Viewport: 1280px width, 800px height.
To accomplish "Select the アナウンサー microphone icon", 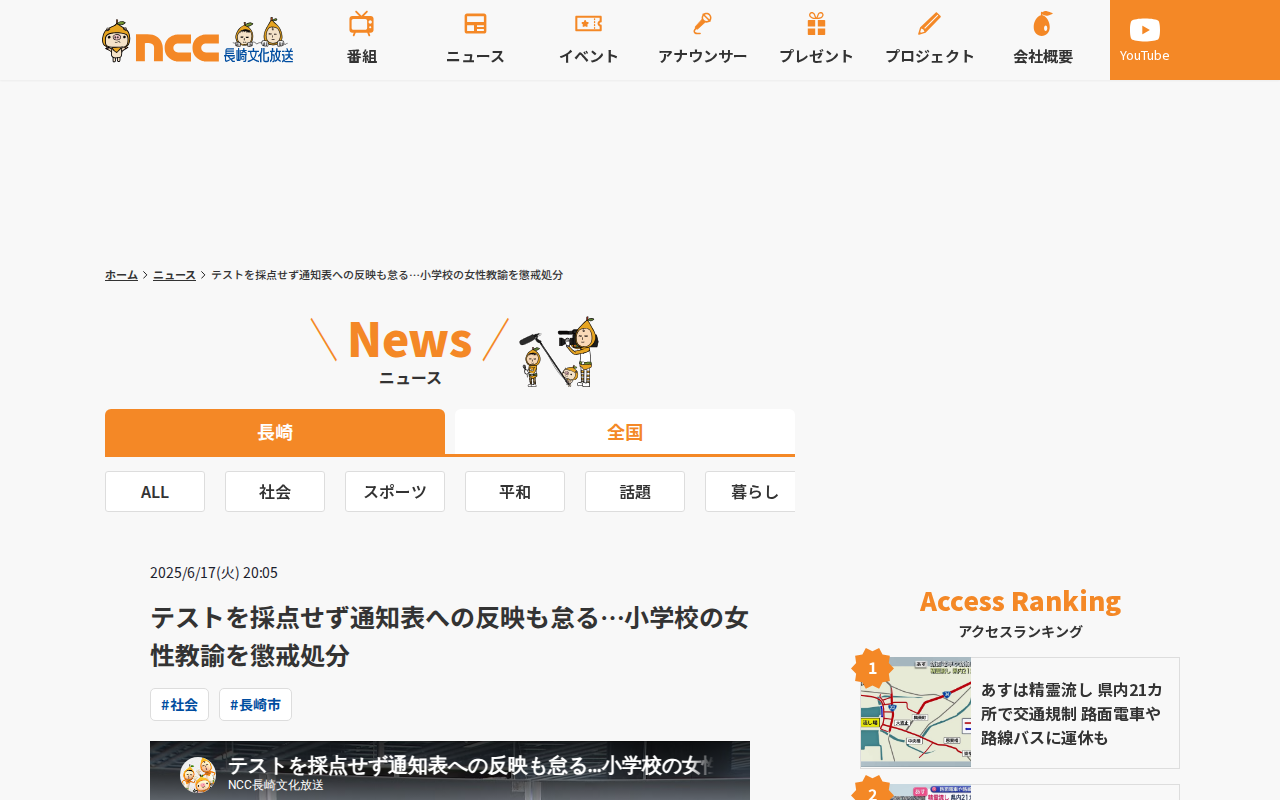I will tap(702, 24).
